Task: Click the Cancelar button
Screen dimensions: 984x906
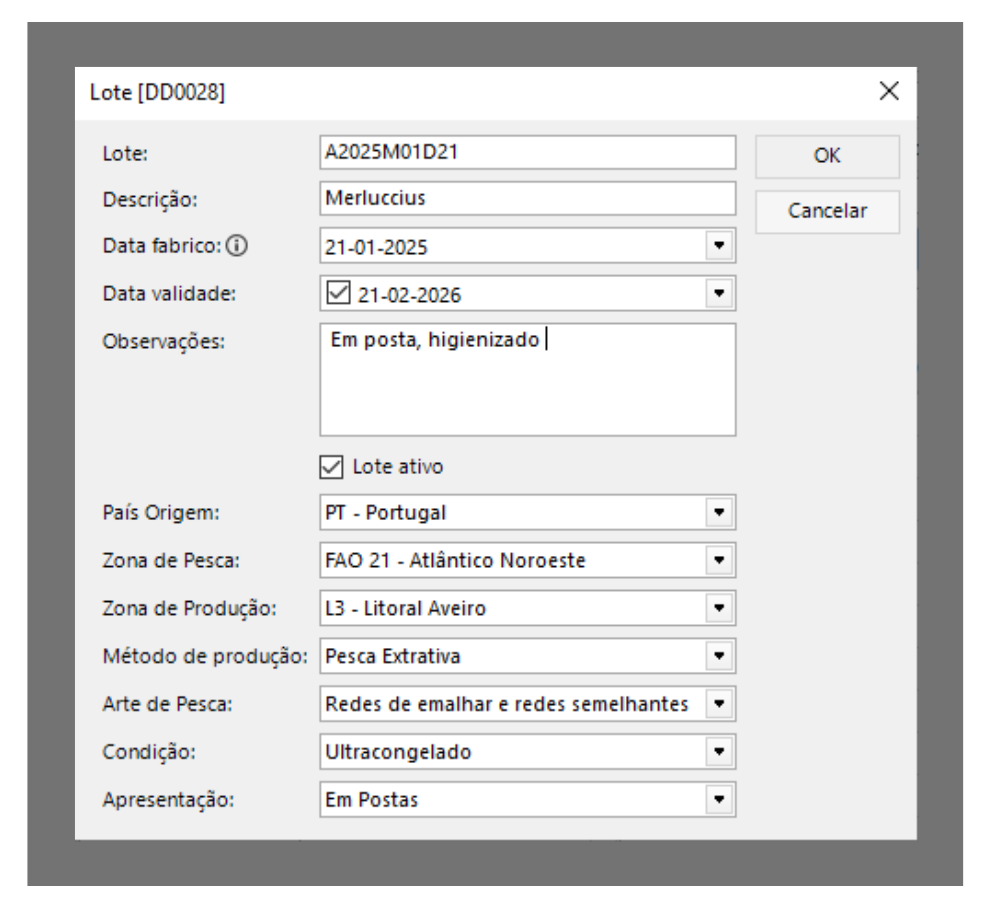Action: 827,211
